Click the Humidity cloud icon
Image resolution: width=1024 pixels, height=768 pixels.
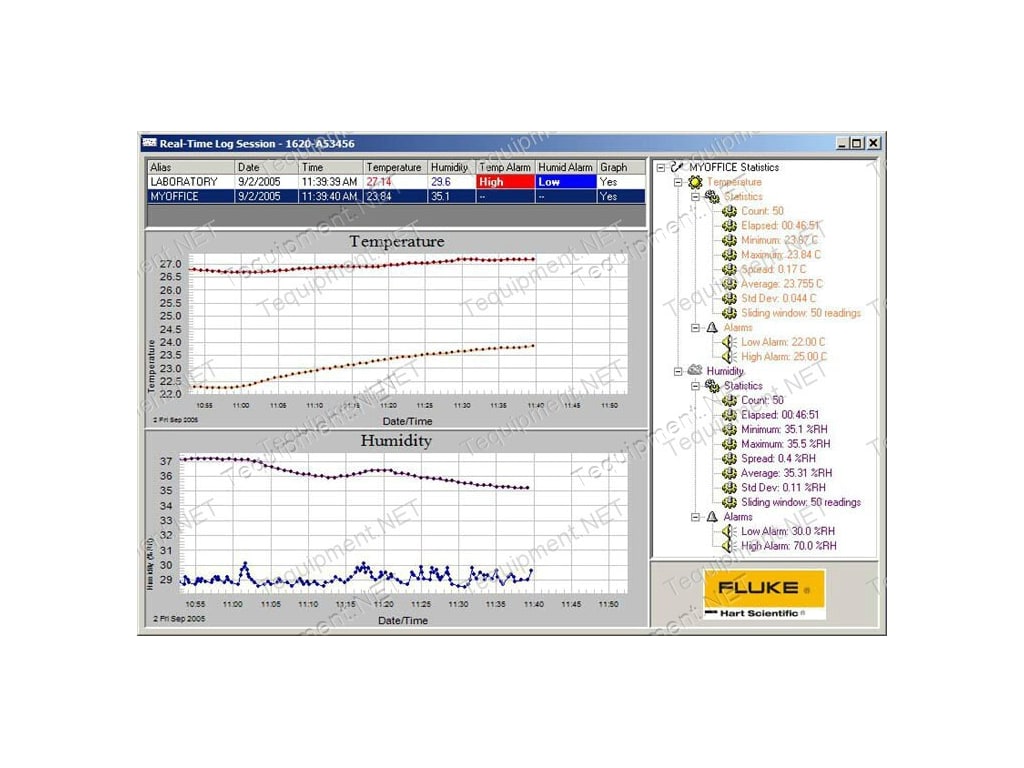[694, 370]
